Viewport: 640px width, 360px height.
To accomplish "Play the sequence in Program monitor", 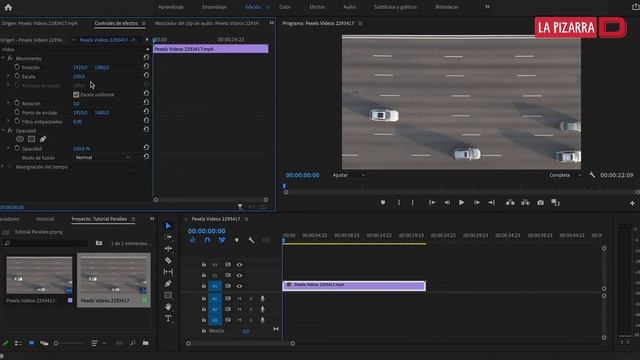I will coord(461,202).
